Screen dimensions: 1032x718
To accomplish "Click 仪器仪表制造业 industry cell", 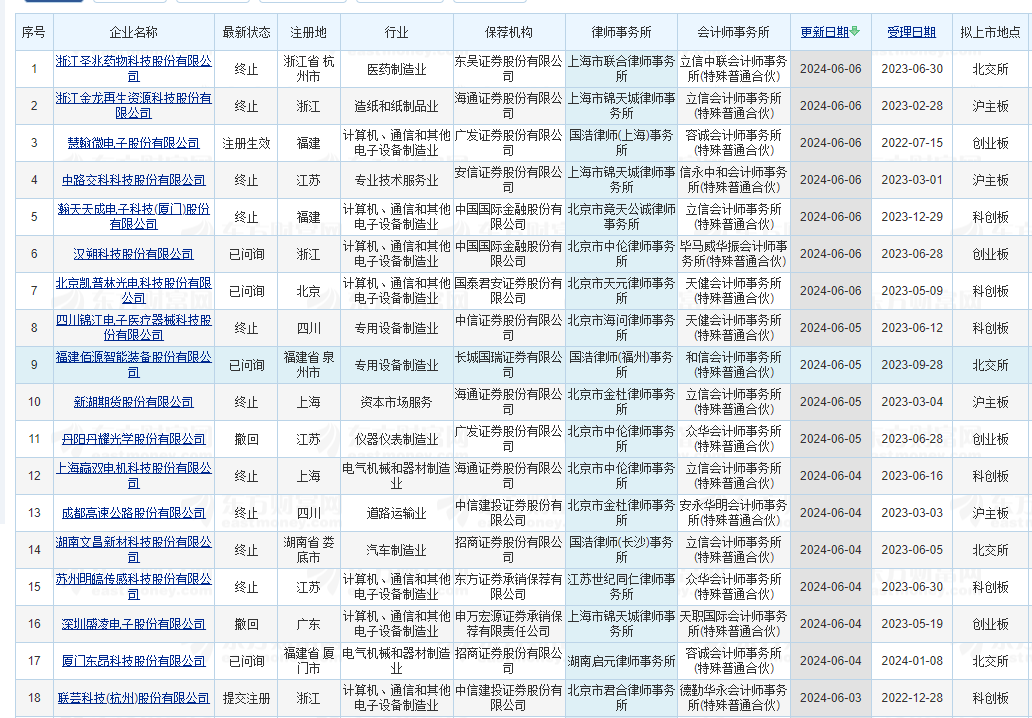I will (x=397, y=439).
